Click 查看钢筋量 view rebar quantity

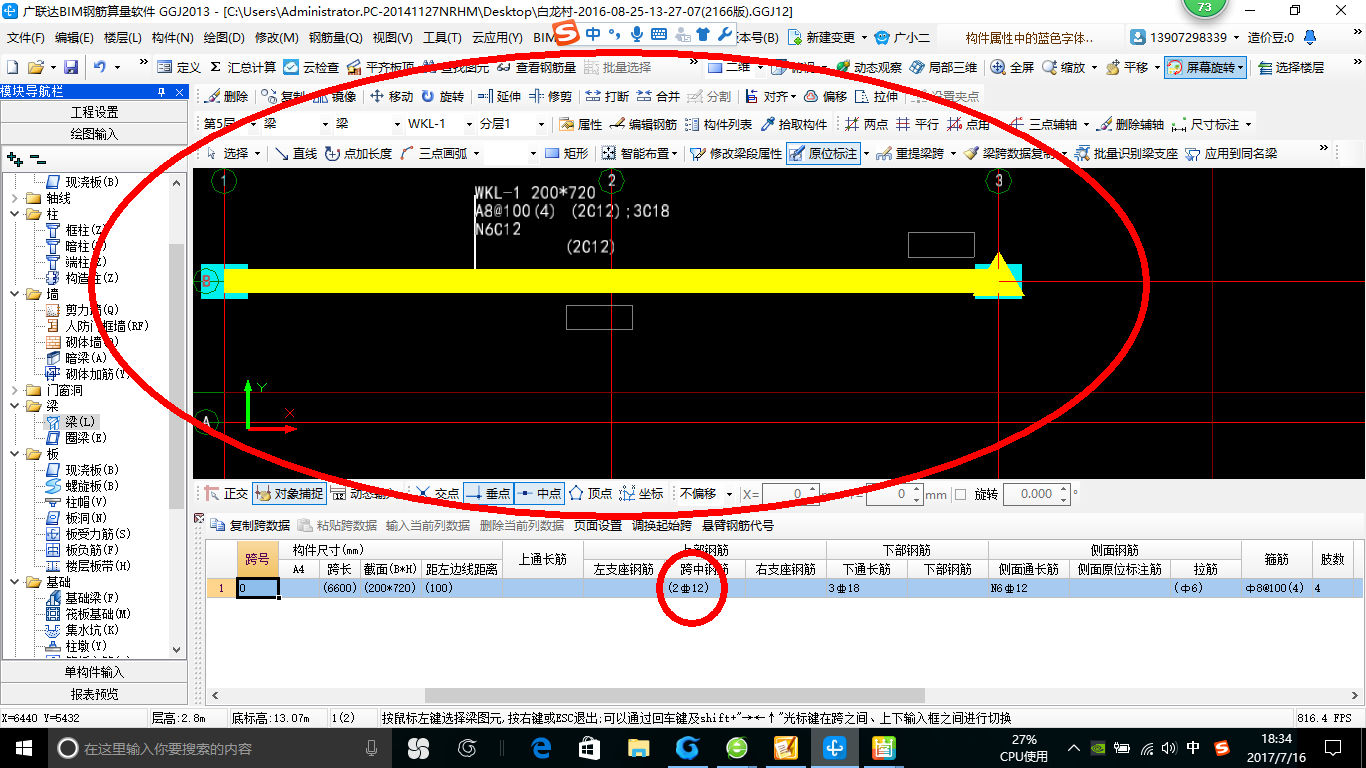[x=535, y=67]
